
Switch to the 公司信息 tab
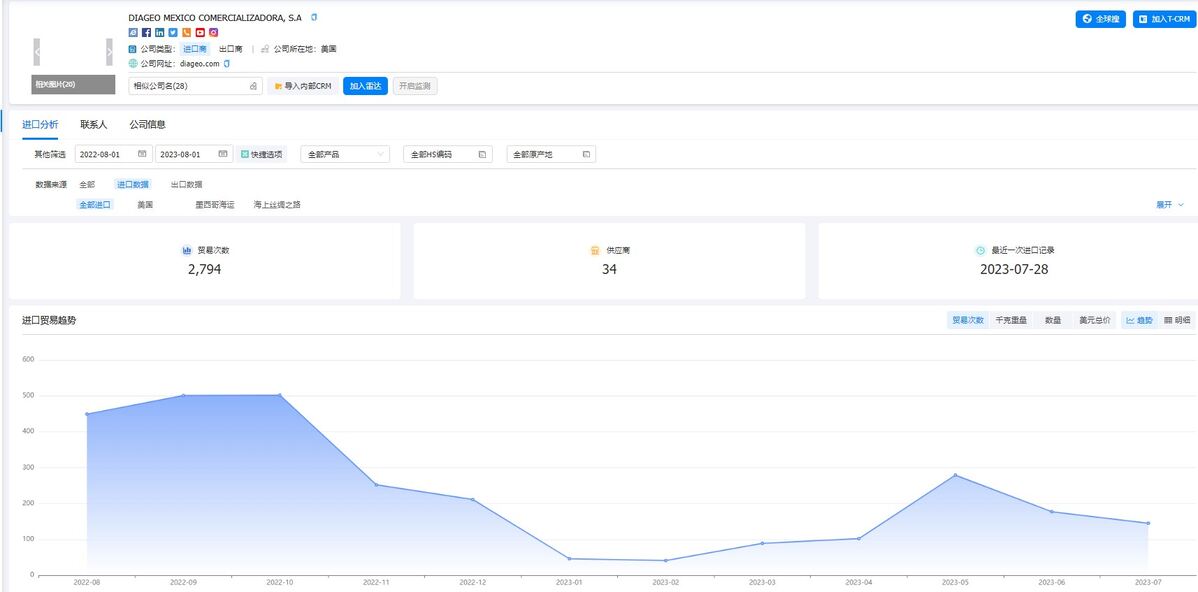(147, 125)
